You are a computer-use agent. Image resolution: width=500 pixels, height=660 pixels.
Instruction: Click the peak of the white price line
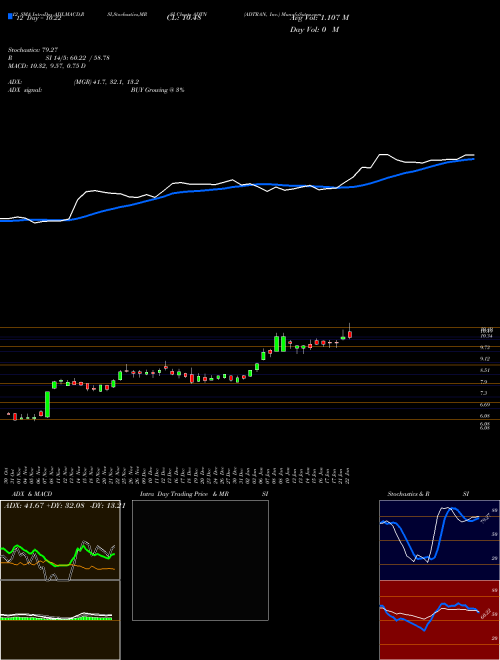383,154
